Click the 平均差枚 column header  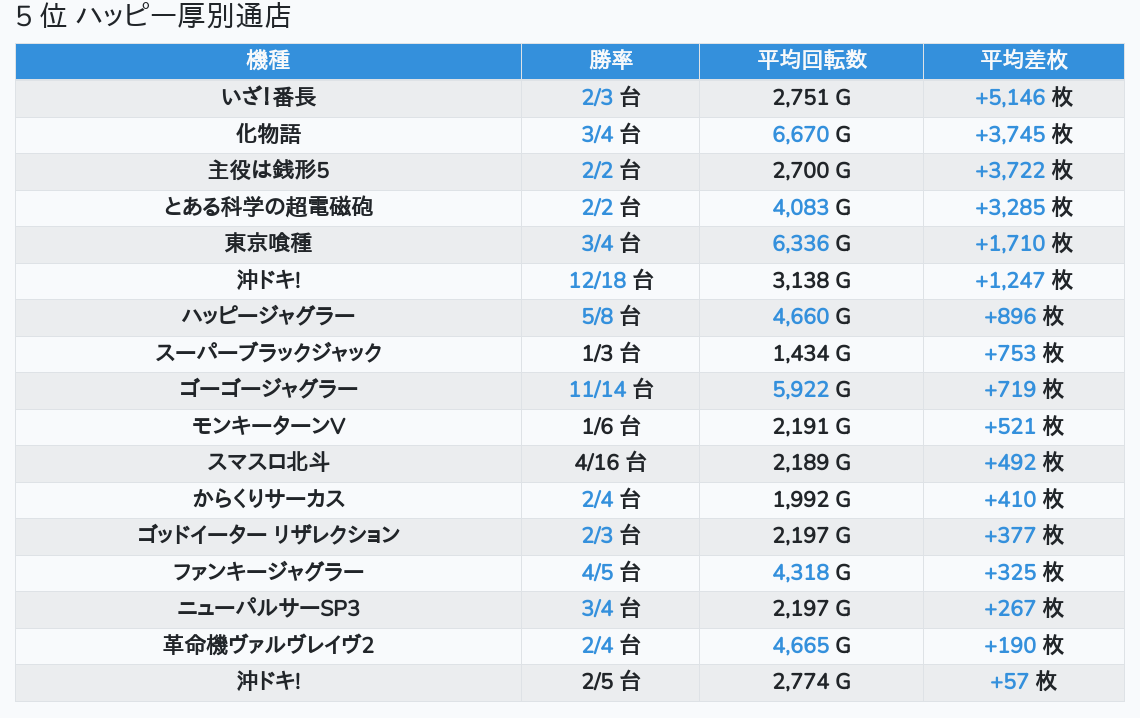coord(1023,60)
